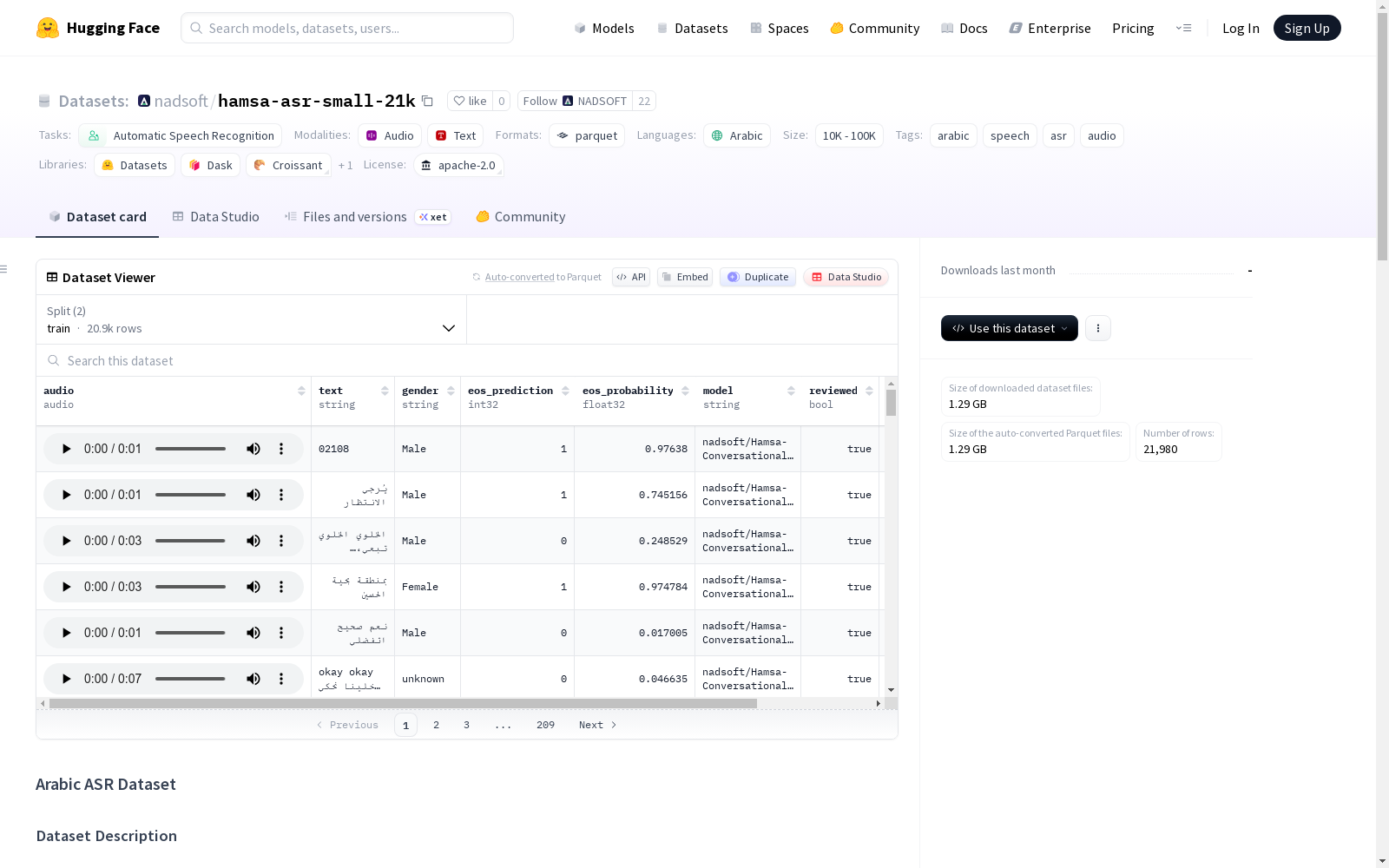Screen dimensions: 1389x868
Task: Go to page 209 of the dataset
Action: (545, 725)
